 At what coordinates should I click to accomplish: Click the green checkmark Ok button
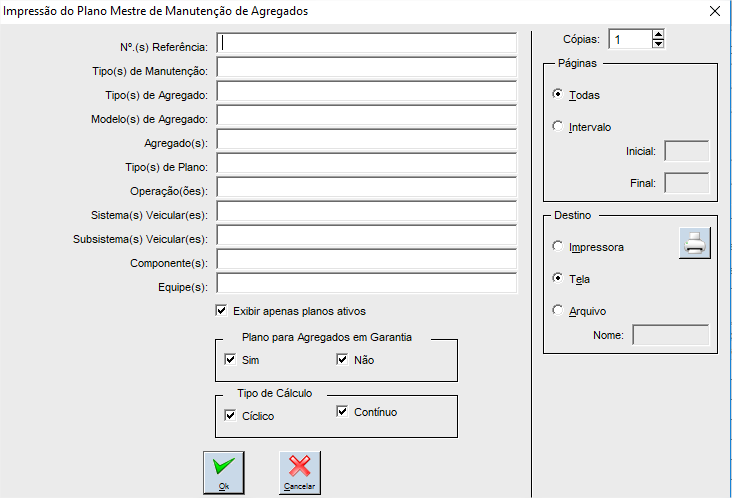pyautogui.click(x=223, y=471)
